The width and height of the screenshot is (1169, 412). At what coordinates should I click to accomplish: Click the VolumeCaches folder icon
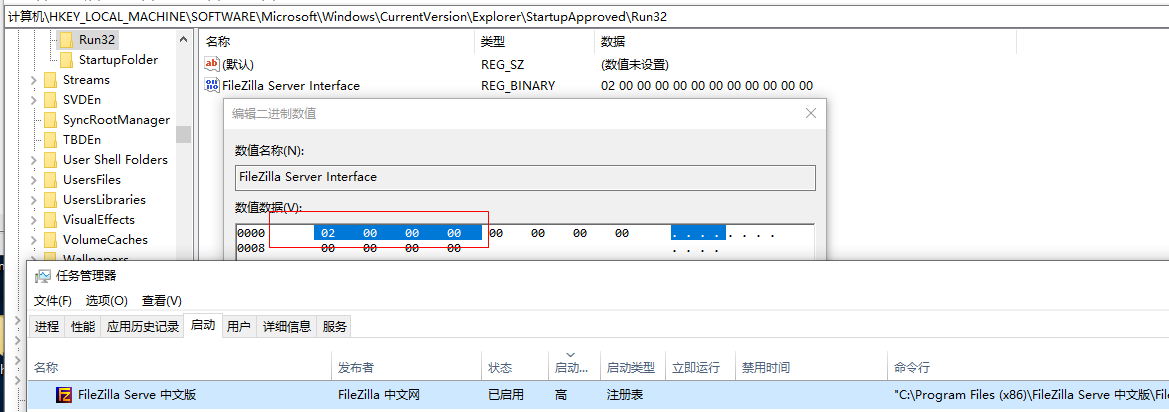(x=51, y=240)
